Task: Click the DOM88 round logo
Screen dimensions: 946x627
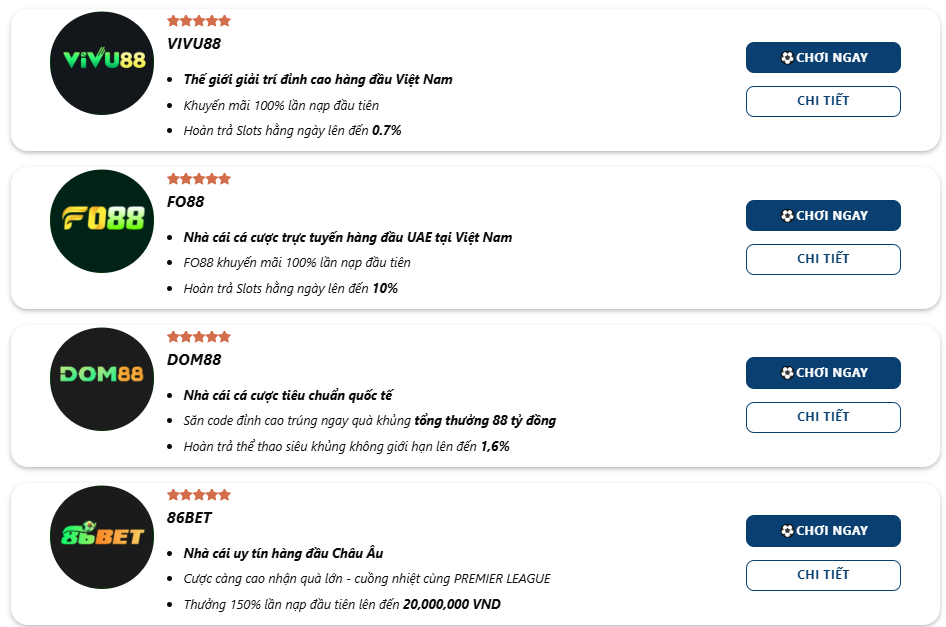Action: (102, 379)
